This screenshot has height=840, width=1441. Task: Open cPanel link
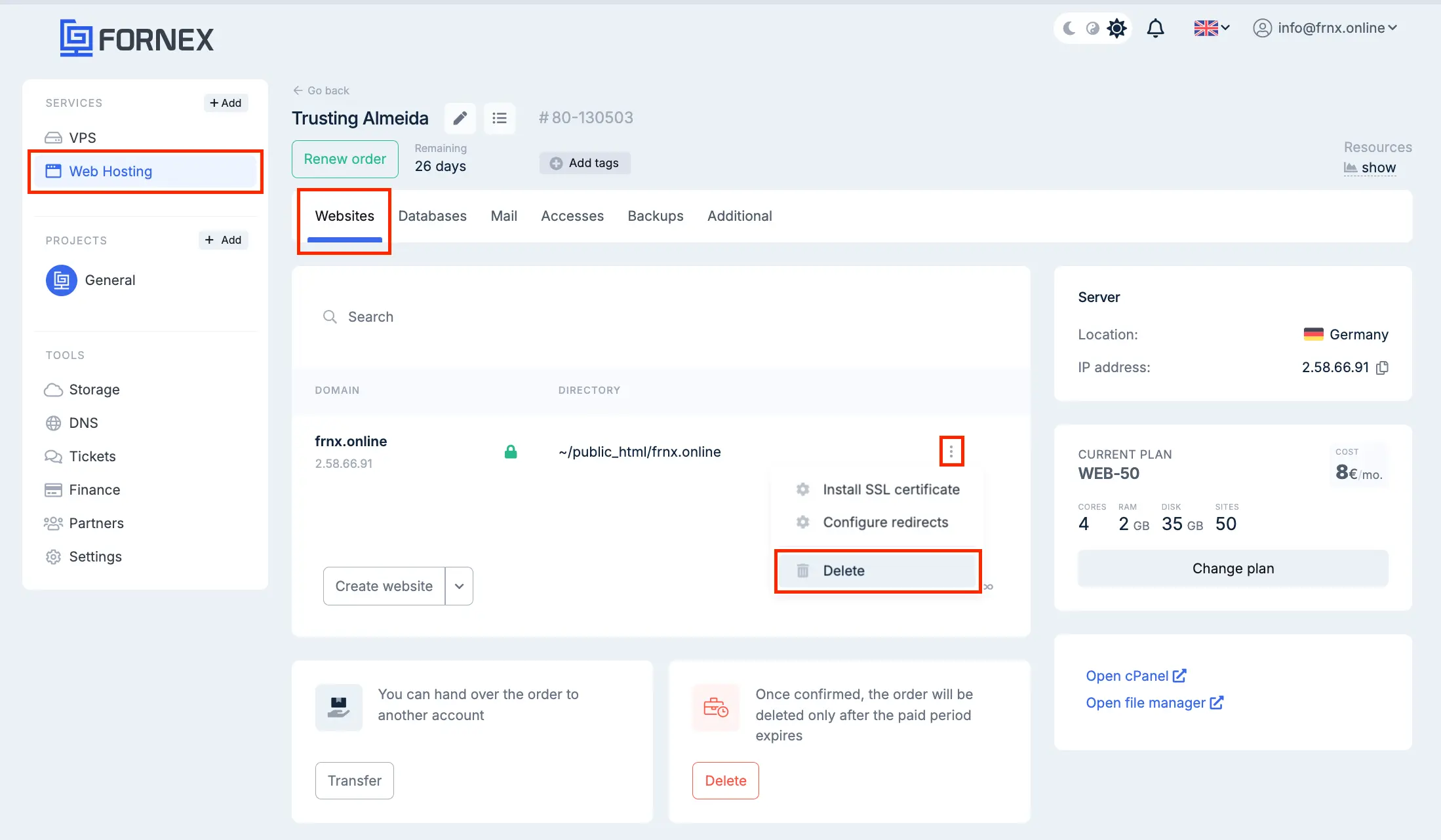coord(1136,676)
